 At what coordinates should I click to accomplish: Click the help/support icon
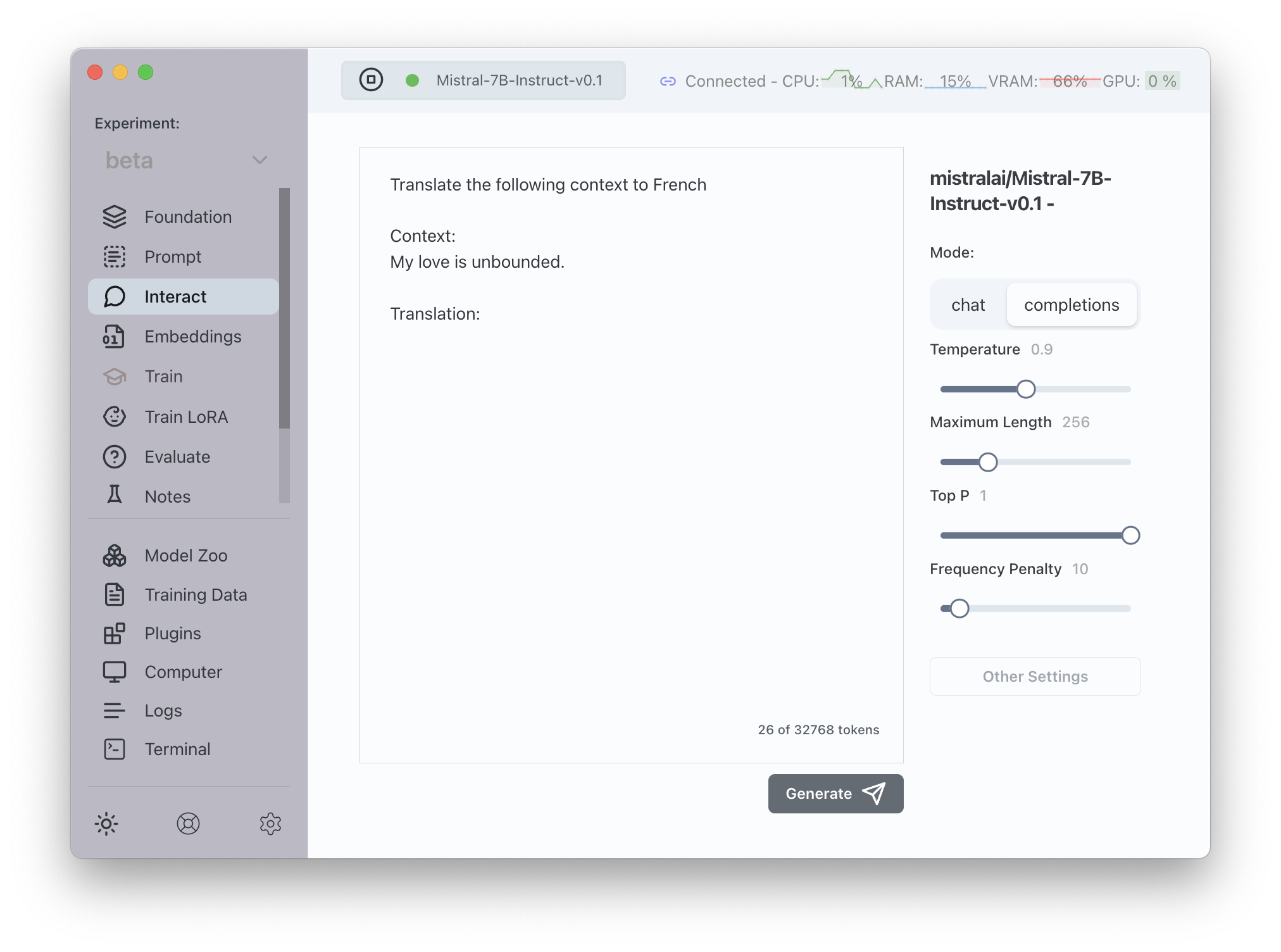188,823
